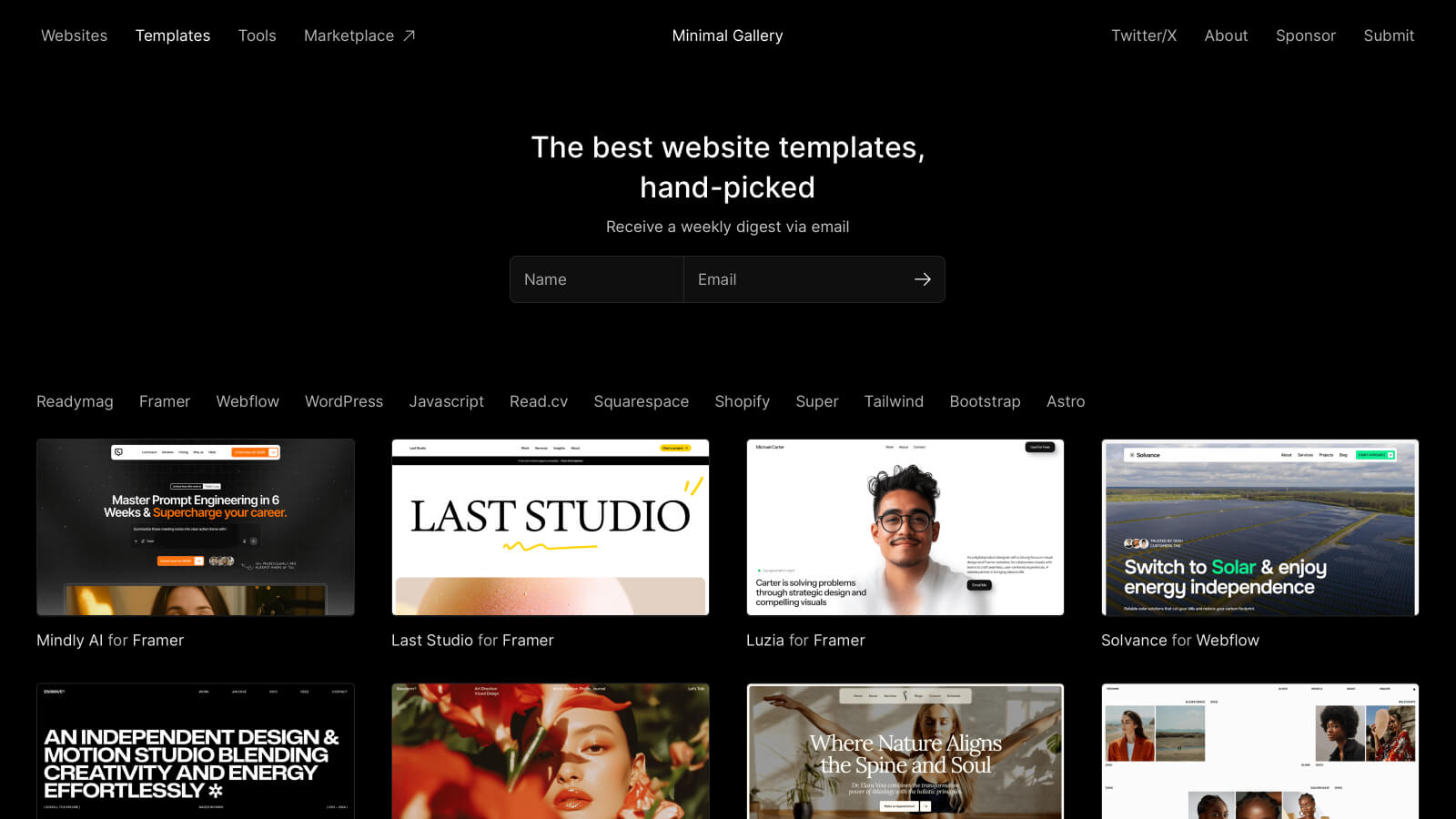Open the Luzia template thumbnail

tap(905, 527)
